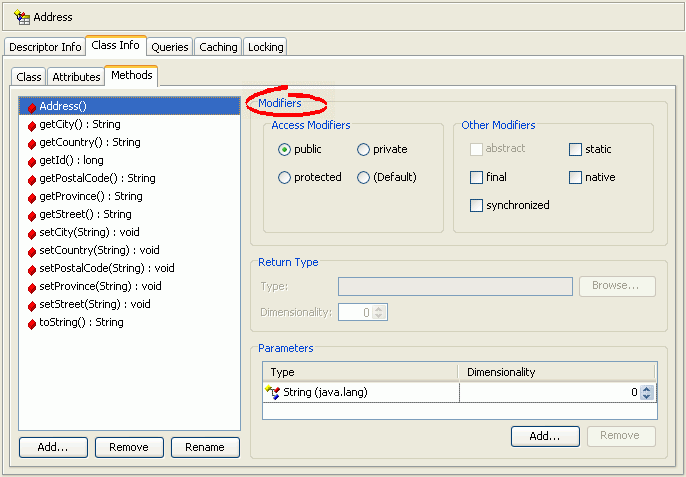Select getStreet() : String method

click(130, 214)
